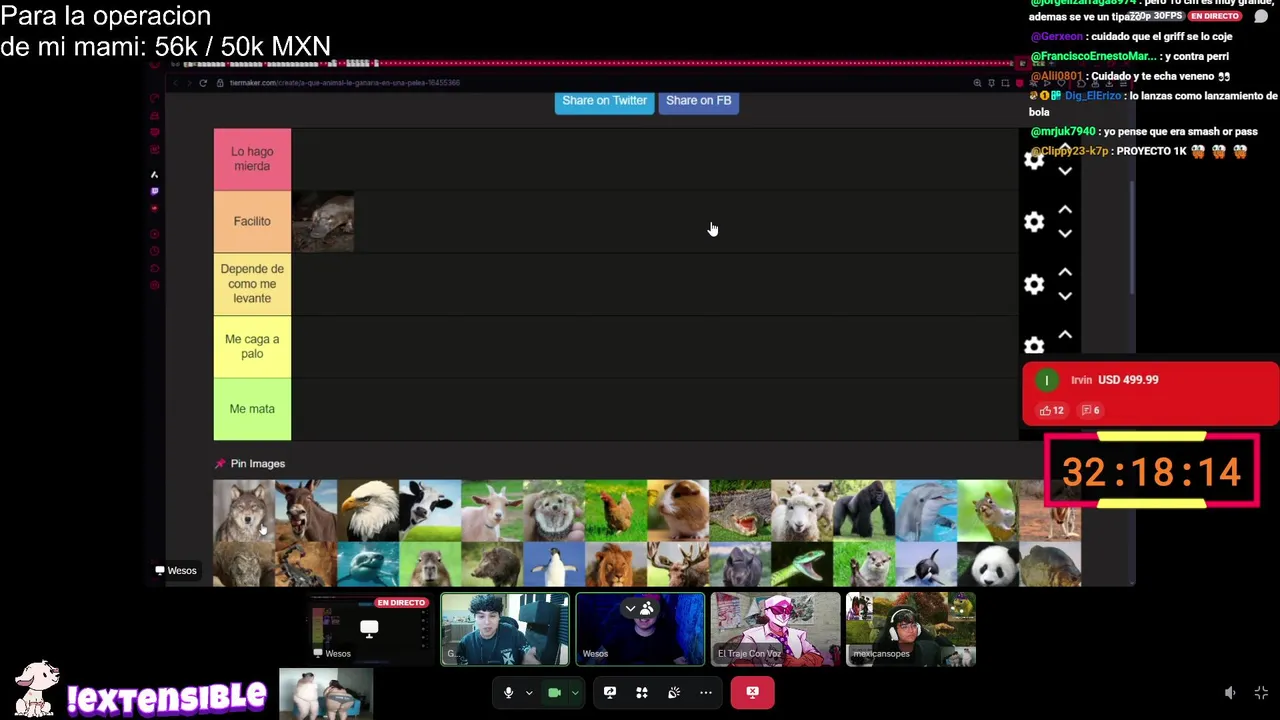
Task: Move Lo hago mierda tier down
Action: (1065, 171)
